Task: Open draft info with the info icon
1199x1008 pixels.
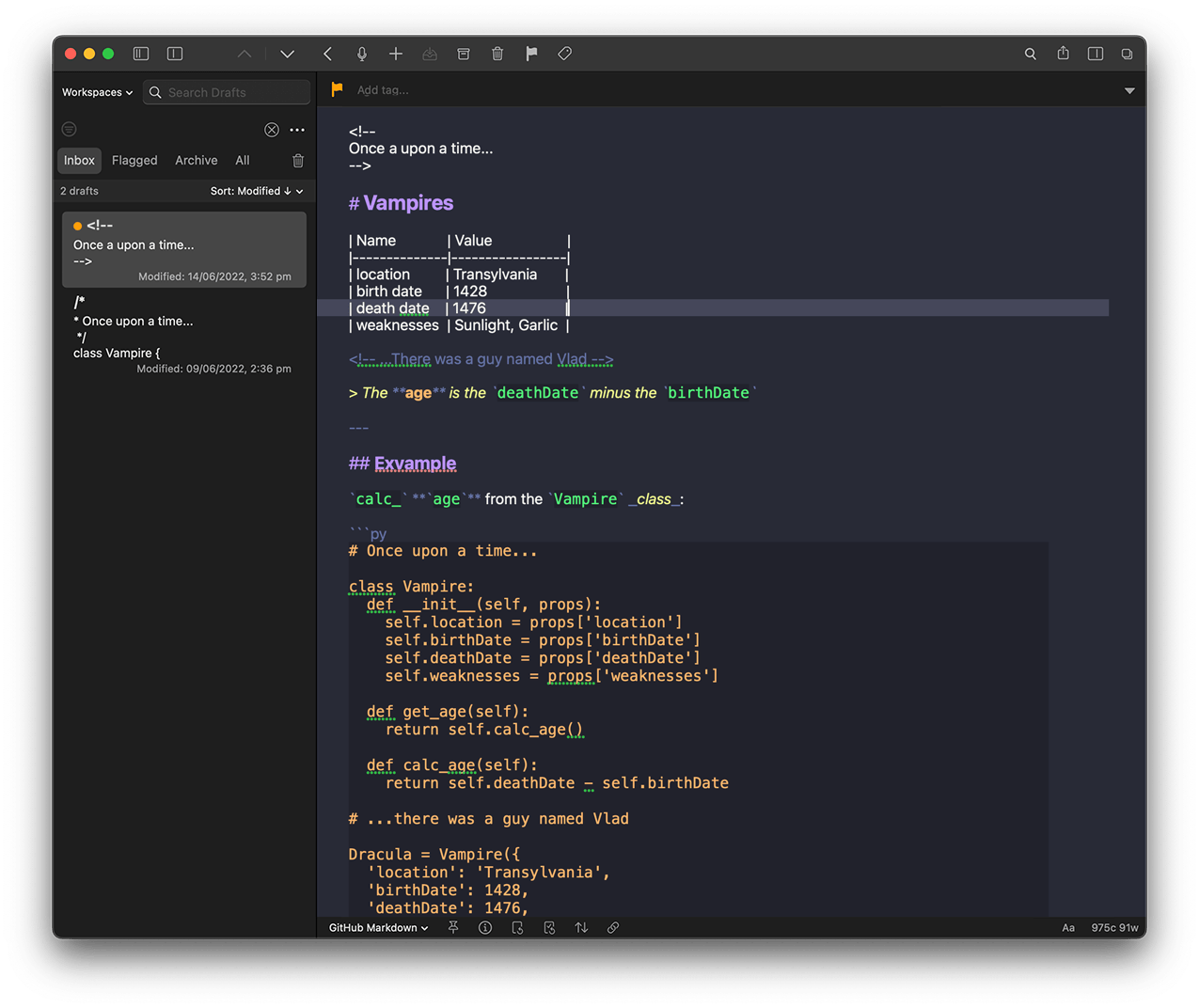Action: (484, 927)
